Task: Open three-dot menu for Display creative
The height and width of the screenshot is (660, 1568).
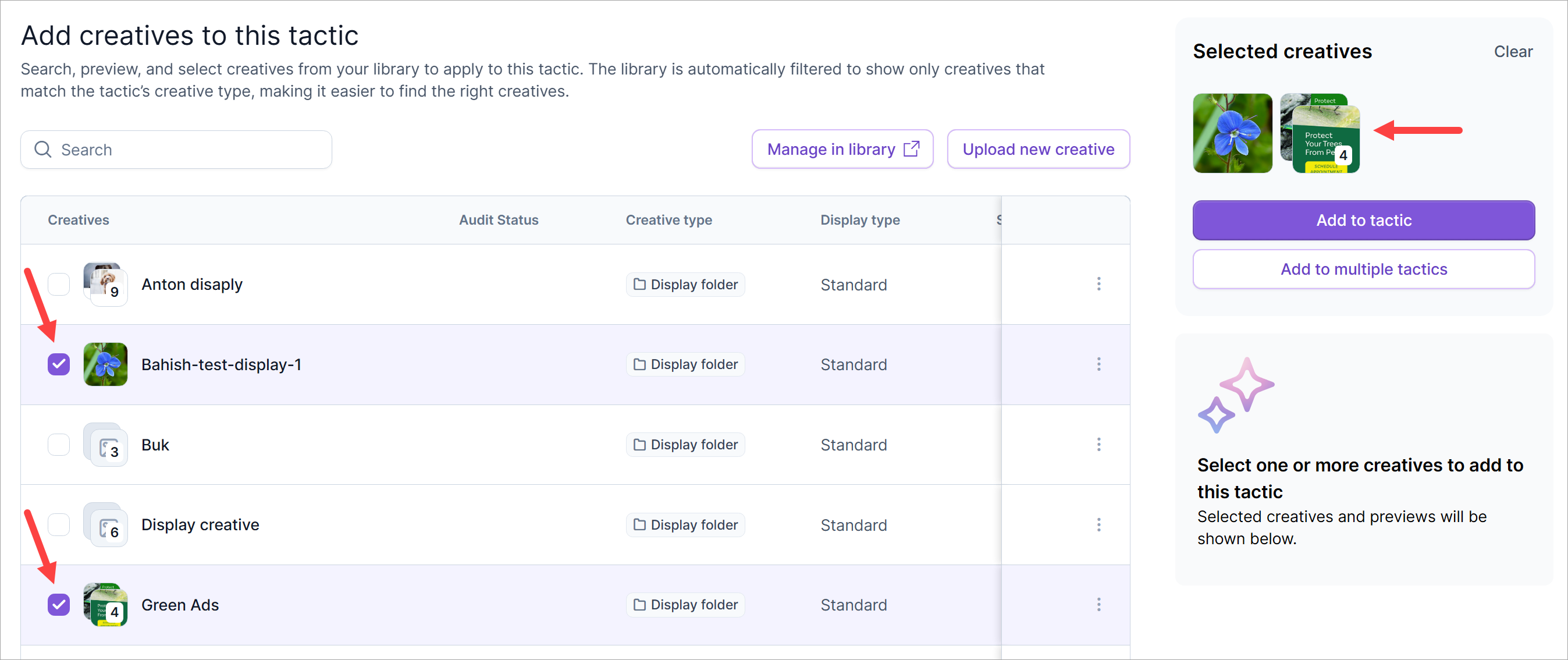Action: click(1098, 525)
